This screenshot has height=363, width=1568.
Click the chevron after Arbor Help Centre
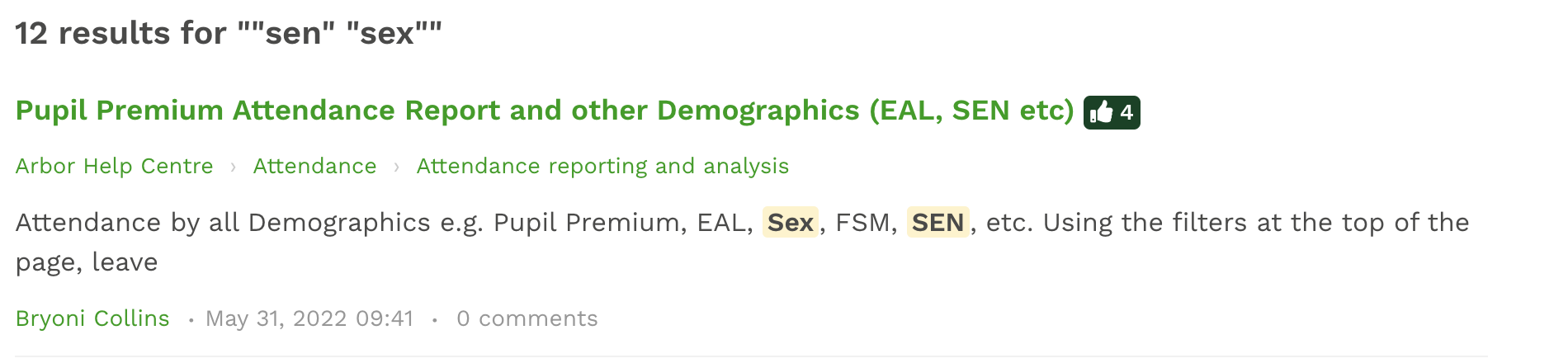pyautogui.click(x=234, y=167)
